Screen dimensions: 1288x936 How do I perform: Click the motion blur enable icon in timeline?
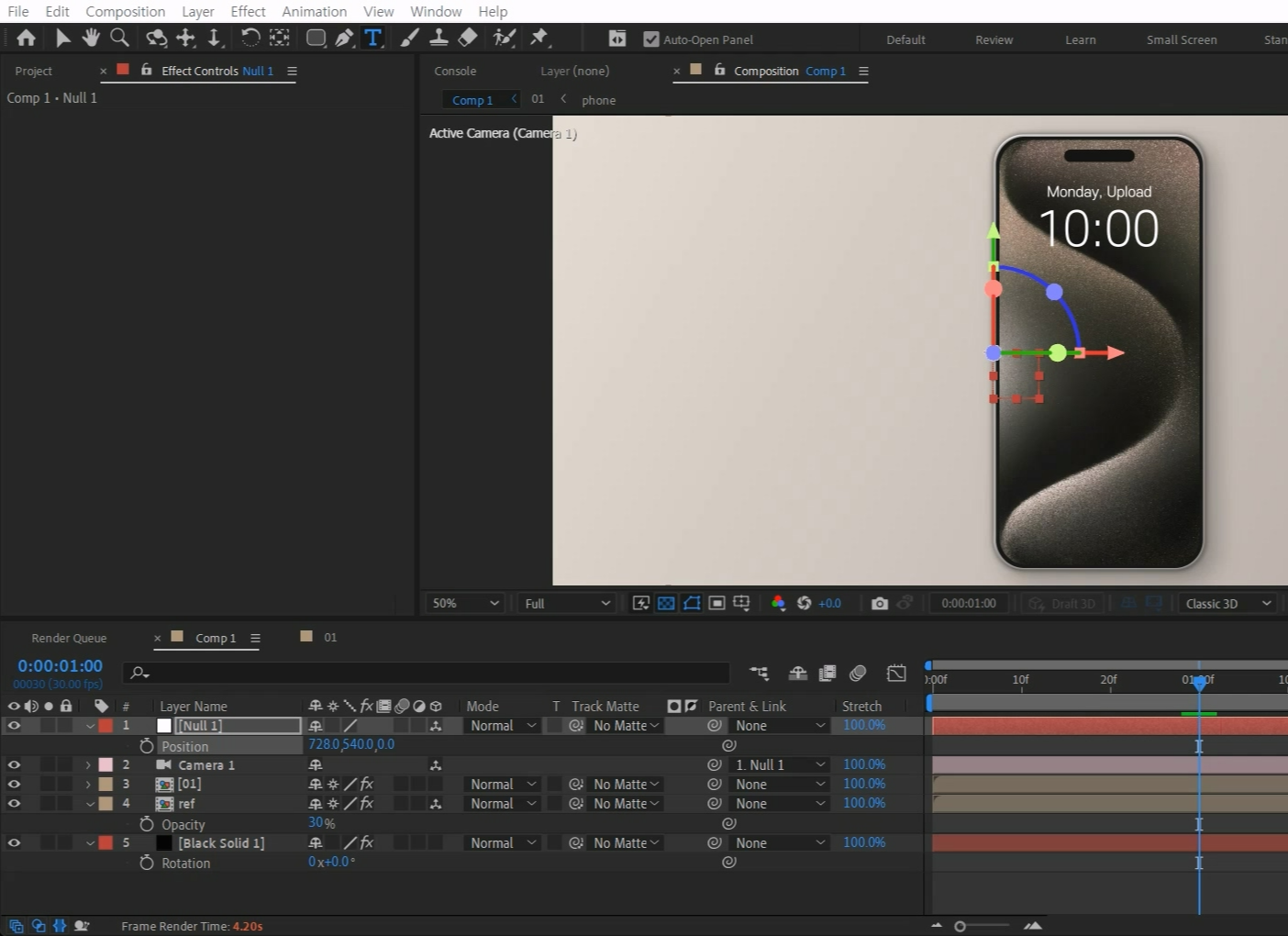click(x=858, y=673)
